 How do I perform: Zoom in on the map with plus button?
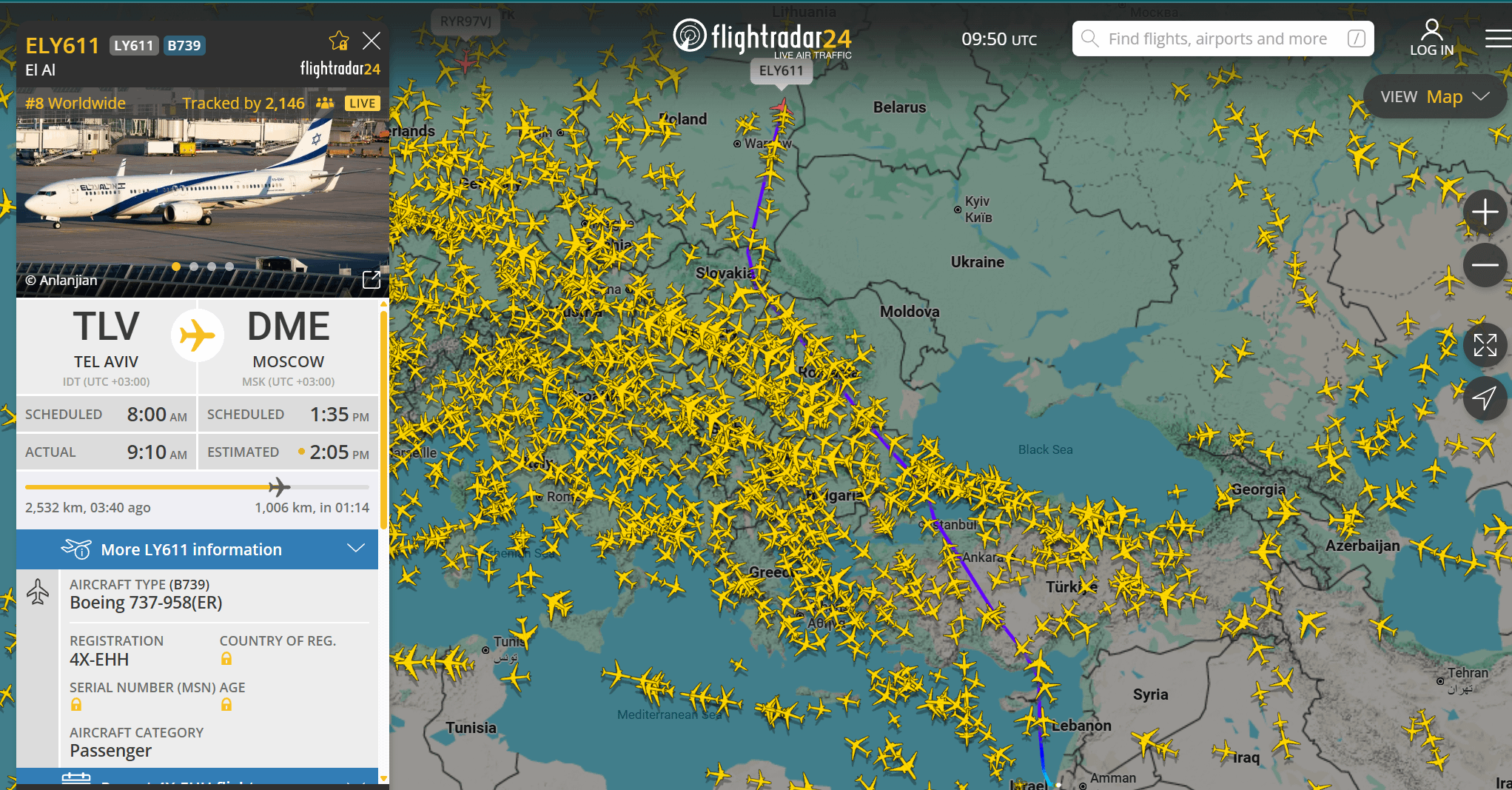tap(1485, 212)
